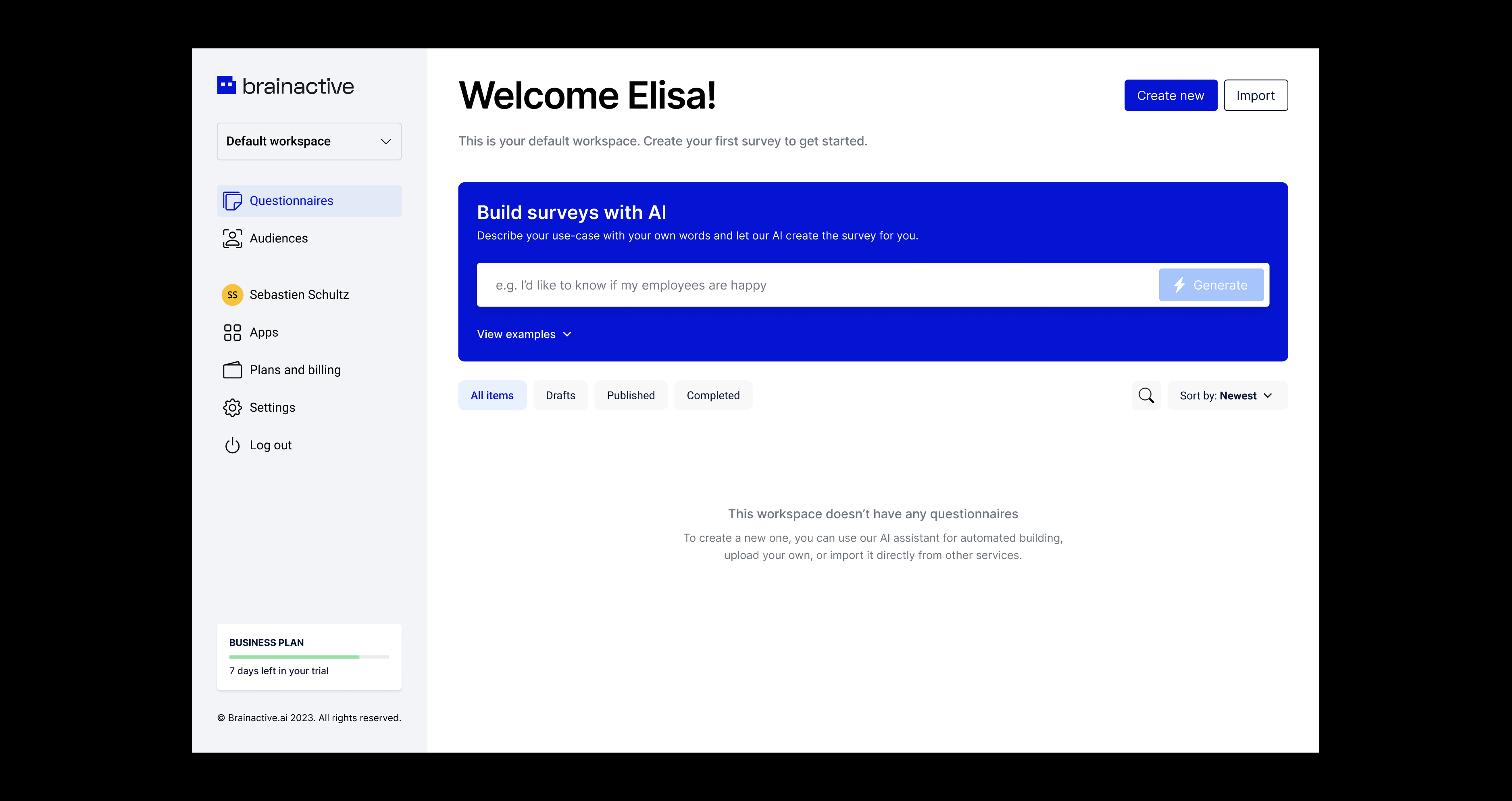This screenshot has width=1512, height=801.
Task: Select the All items filter toggle
Action: [491, 395]
